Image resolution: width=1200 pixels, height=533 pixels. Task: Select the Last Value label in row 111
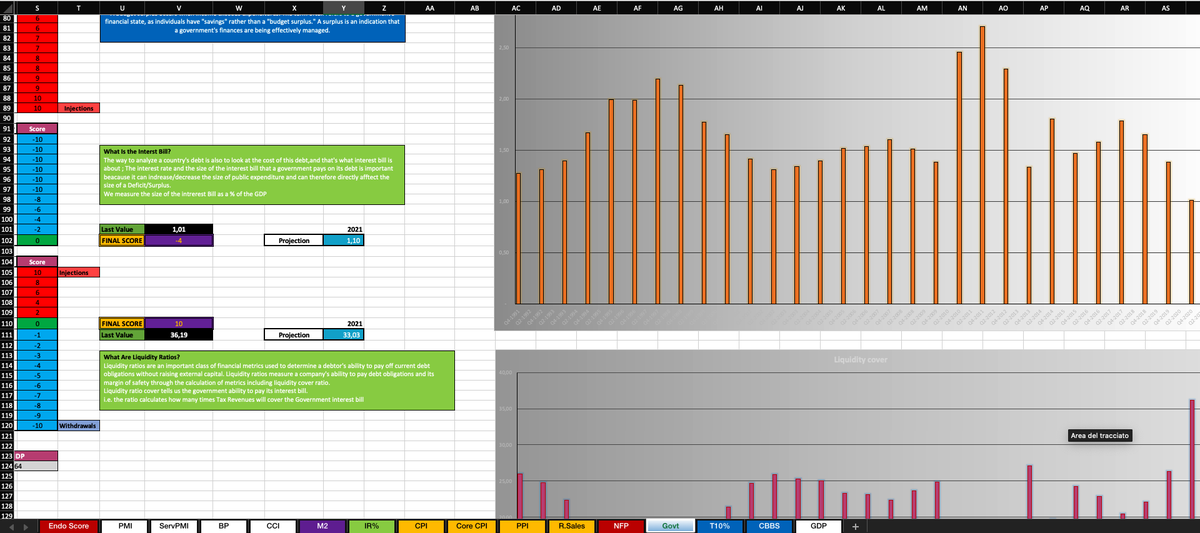[x=122, y=335]
